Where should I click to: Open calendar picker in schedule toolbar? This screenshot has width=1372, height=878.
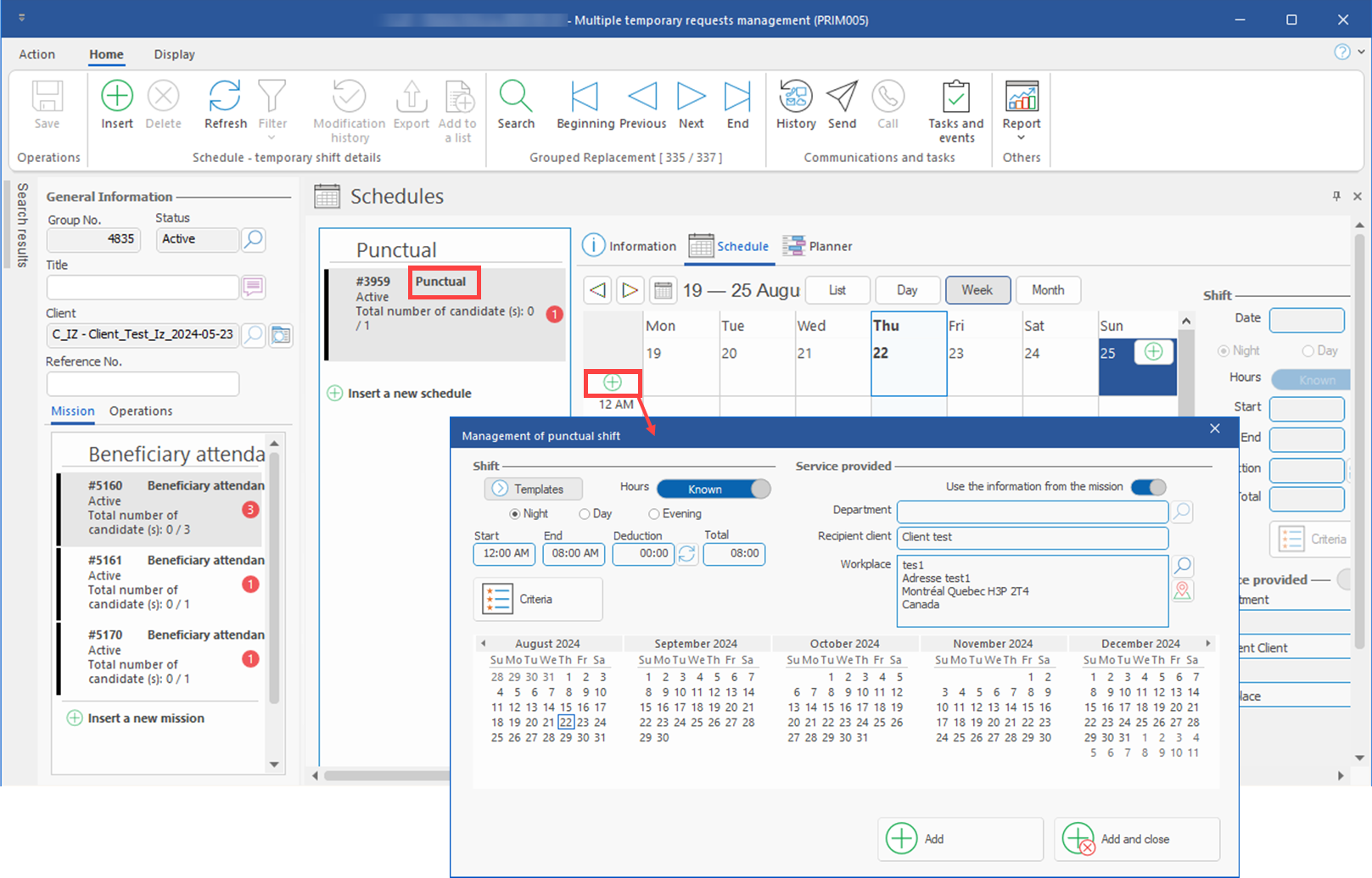coord(663,291)
